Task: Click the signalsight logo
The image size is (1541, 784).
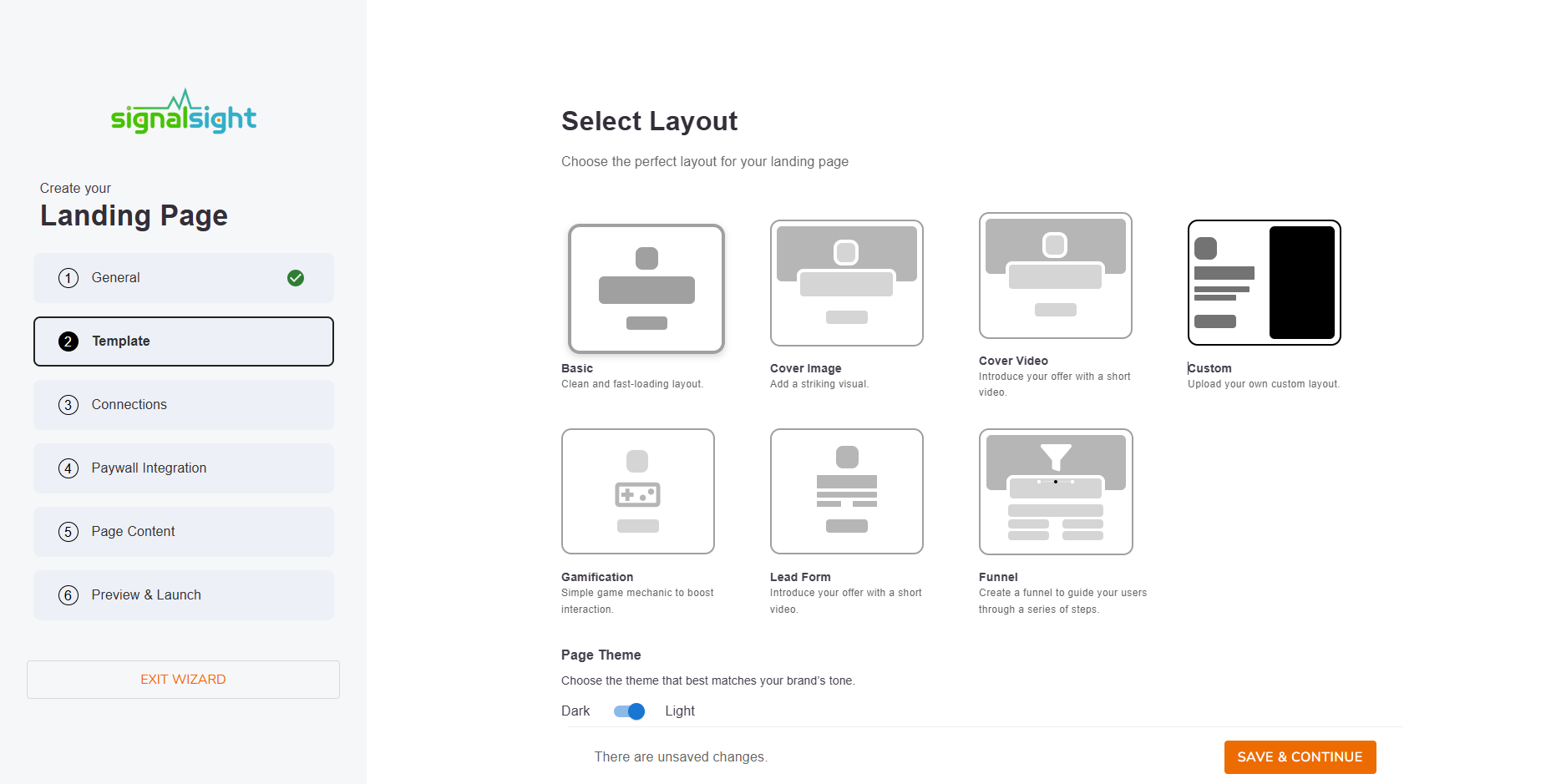Action: [184, 113]
